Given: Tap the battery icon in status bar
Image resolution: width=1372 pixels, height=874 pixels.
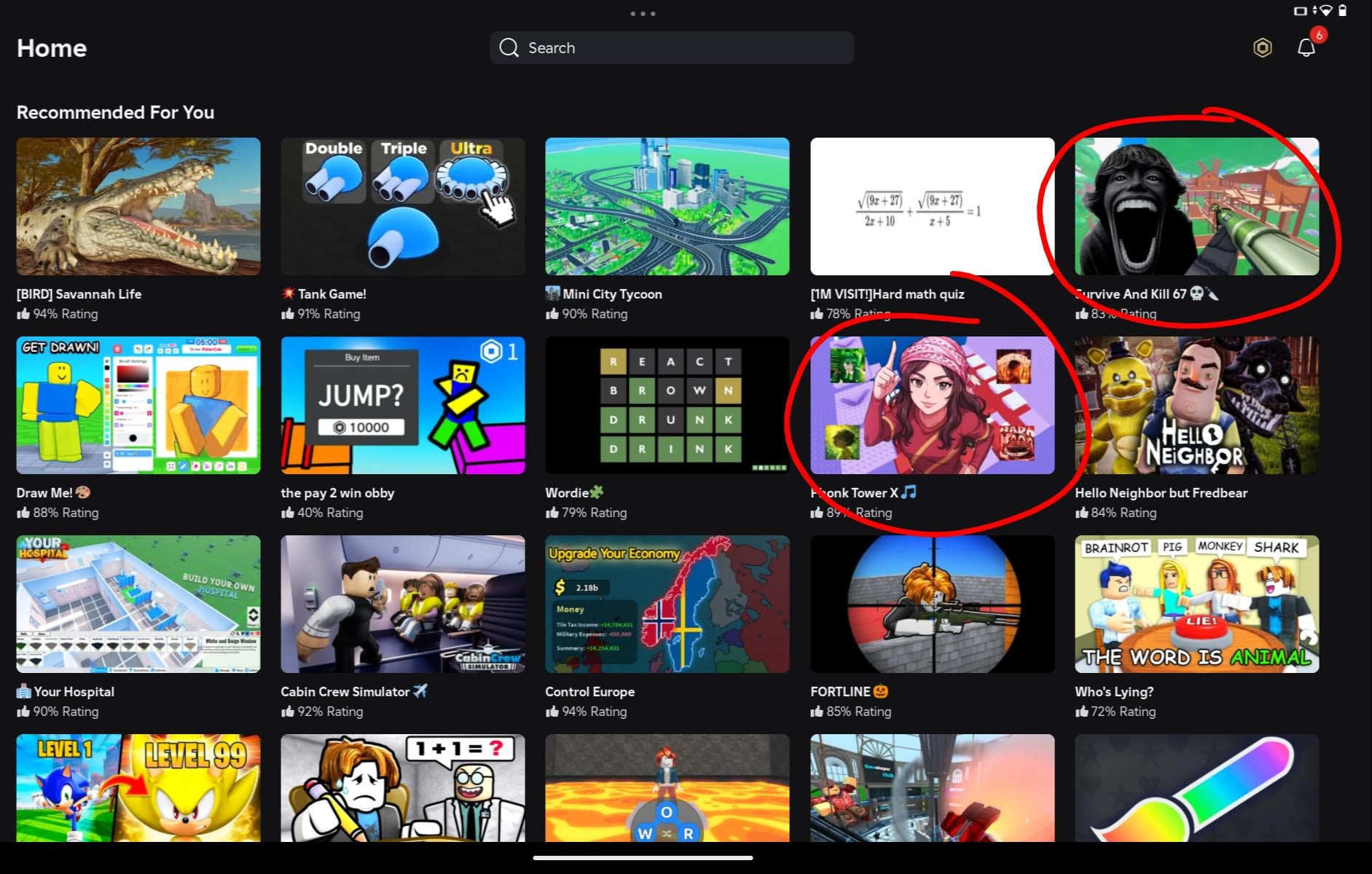Looking at the screenshot, I should [1342, 10].
